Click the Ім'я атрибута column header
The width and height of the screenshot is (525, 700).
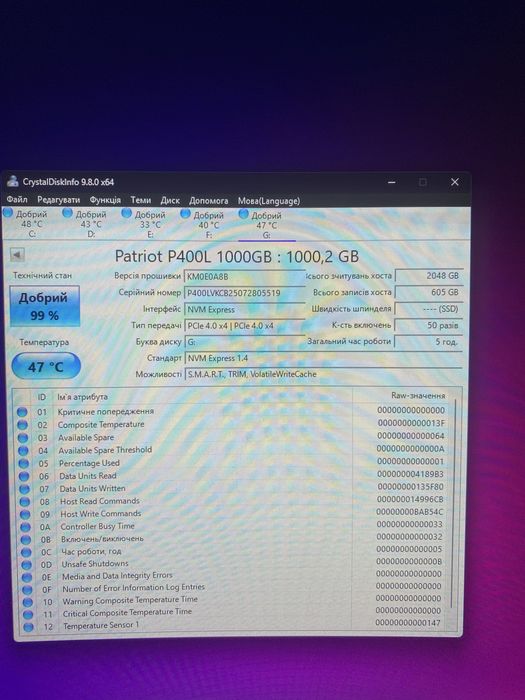[83, 396]
